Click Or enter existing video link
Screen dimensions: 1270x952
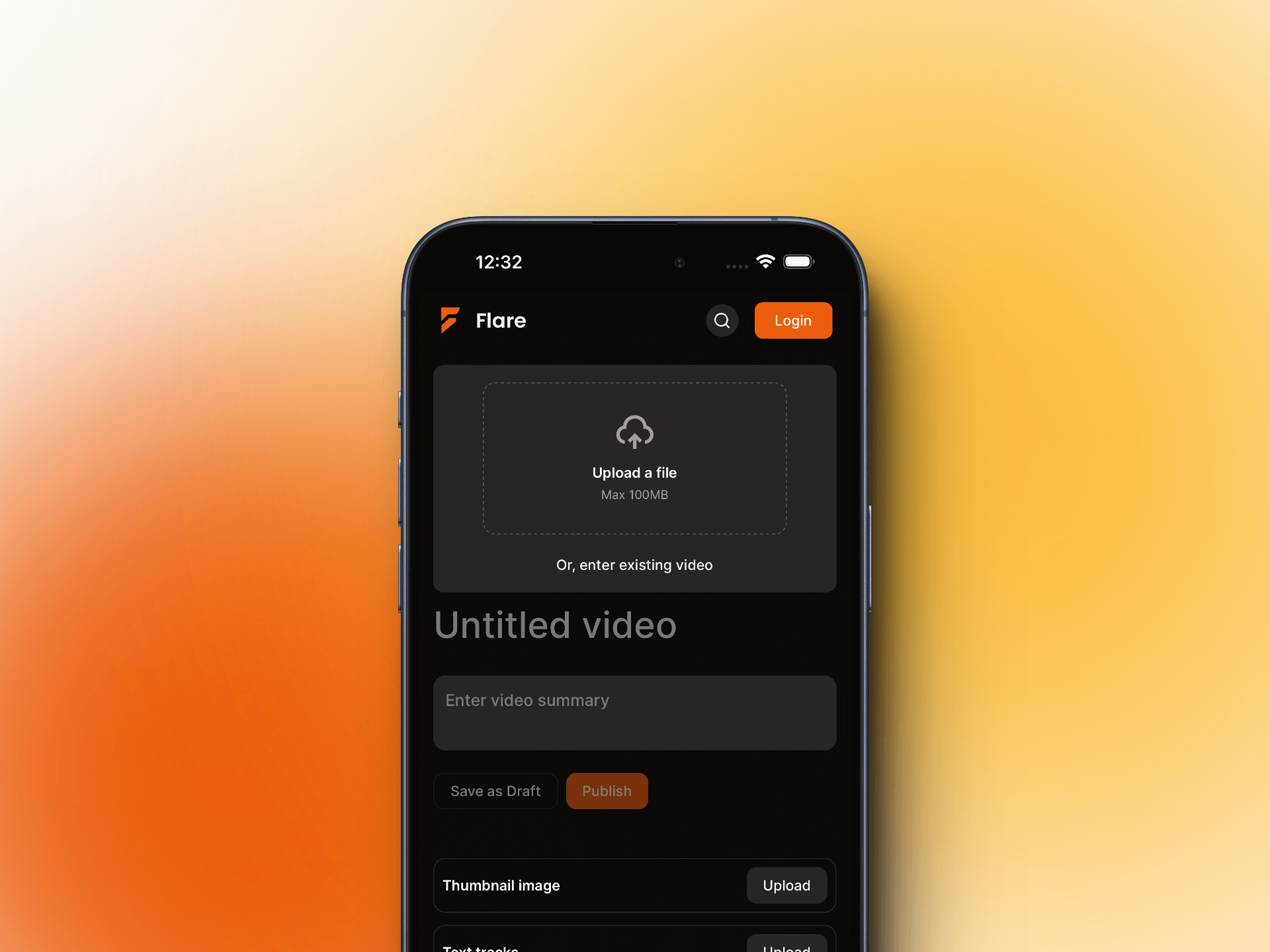click(636, 565)
